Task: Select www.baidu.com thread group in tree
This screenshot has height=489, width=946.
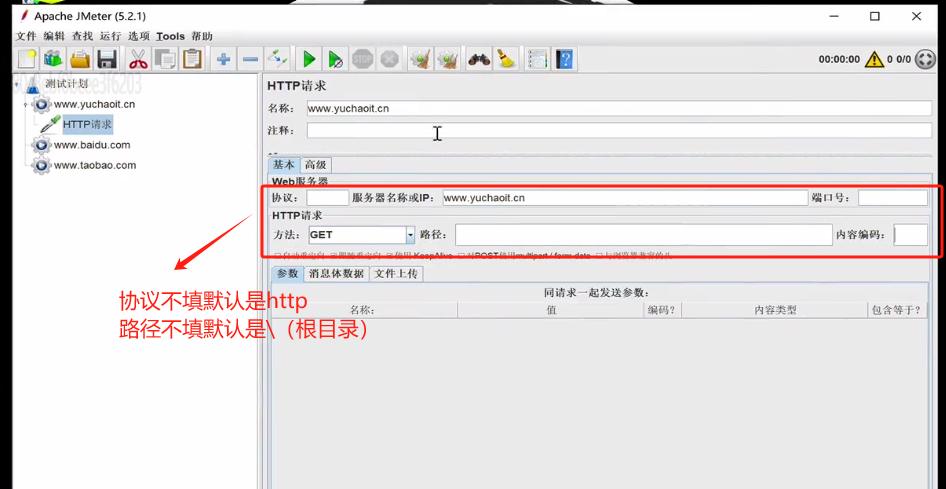Action: pyautogui.click(x=92, y=145)
